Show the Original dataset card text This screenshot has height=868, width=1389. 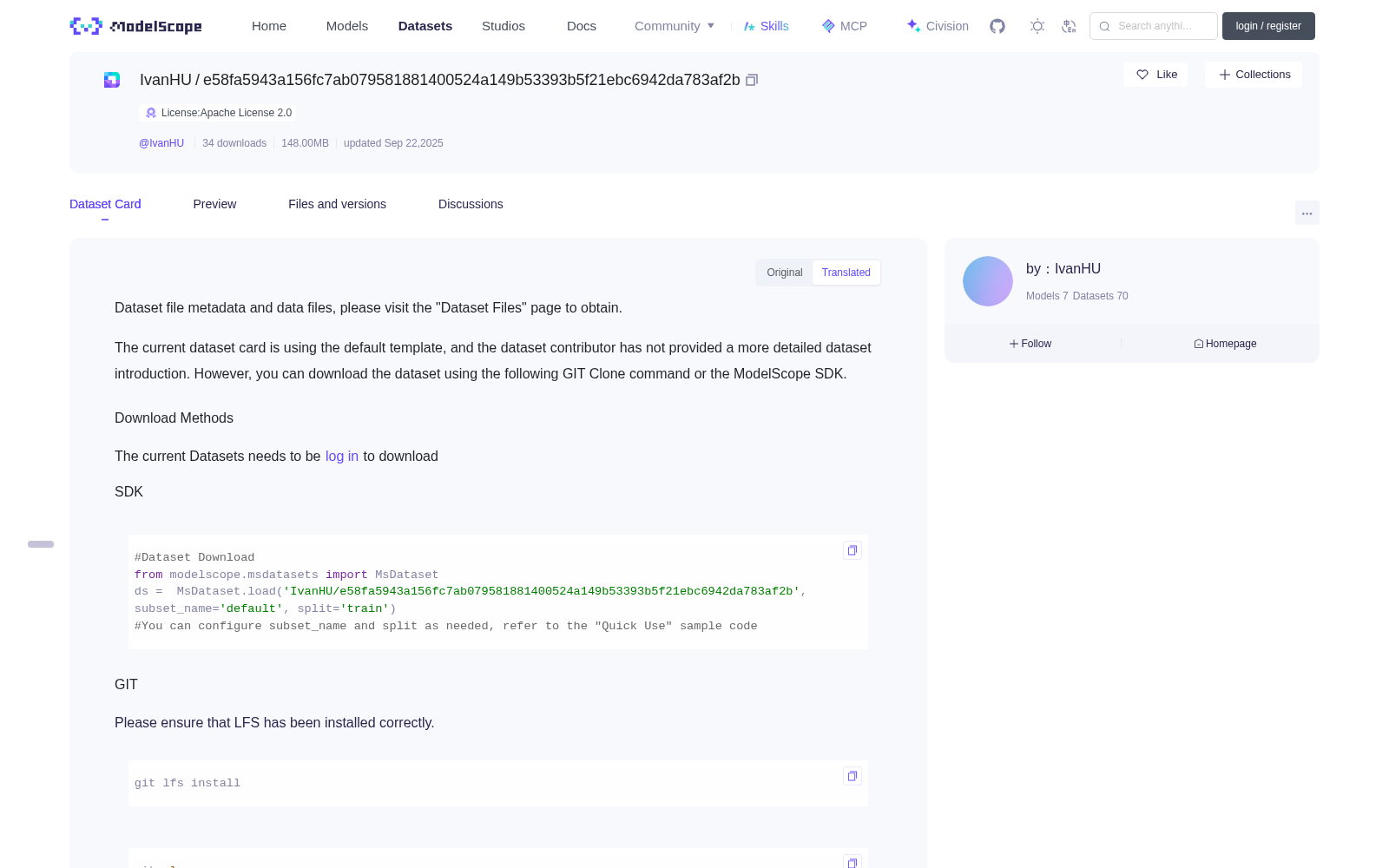pyautogui.click(x=785, y=273)
